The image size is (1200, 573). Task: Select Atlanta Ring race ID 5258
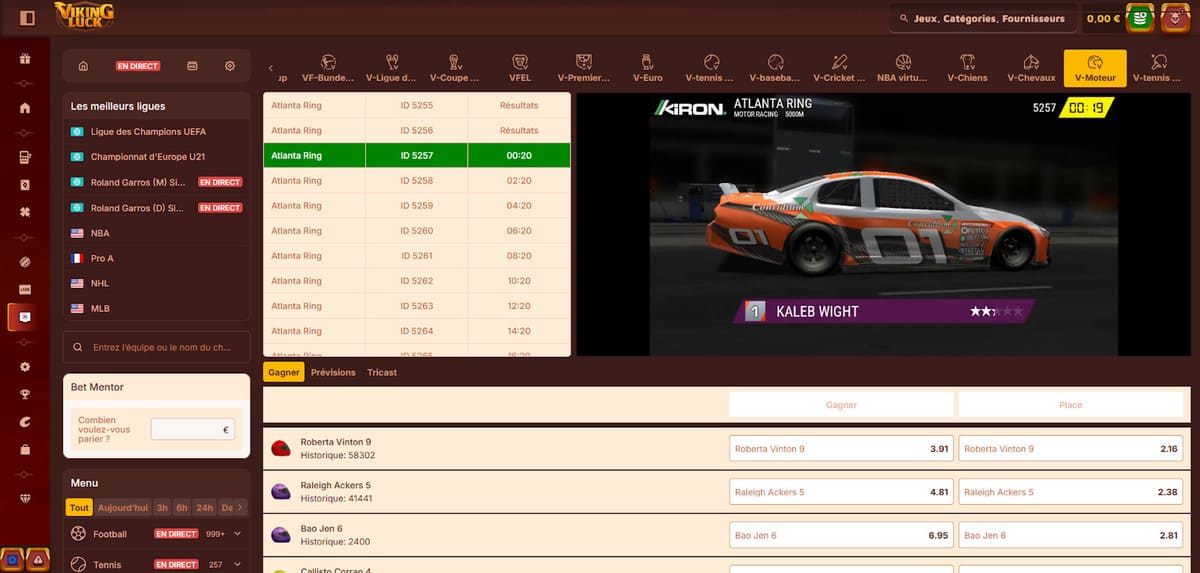pyautogui.click(x=417, y=181)
